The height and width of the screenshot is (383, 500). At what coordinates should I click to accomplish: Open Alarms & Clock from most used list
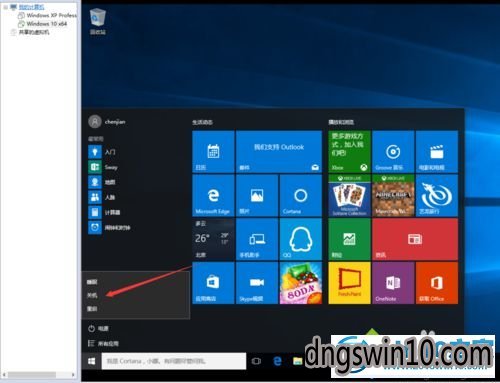point(109,228)
